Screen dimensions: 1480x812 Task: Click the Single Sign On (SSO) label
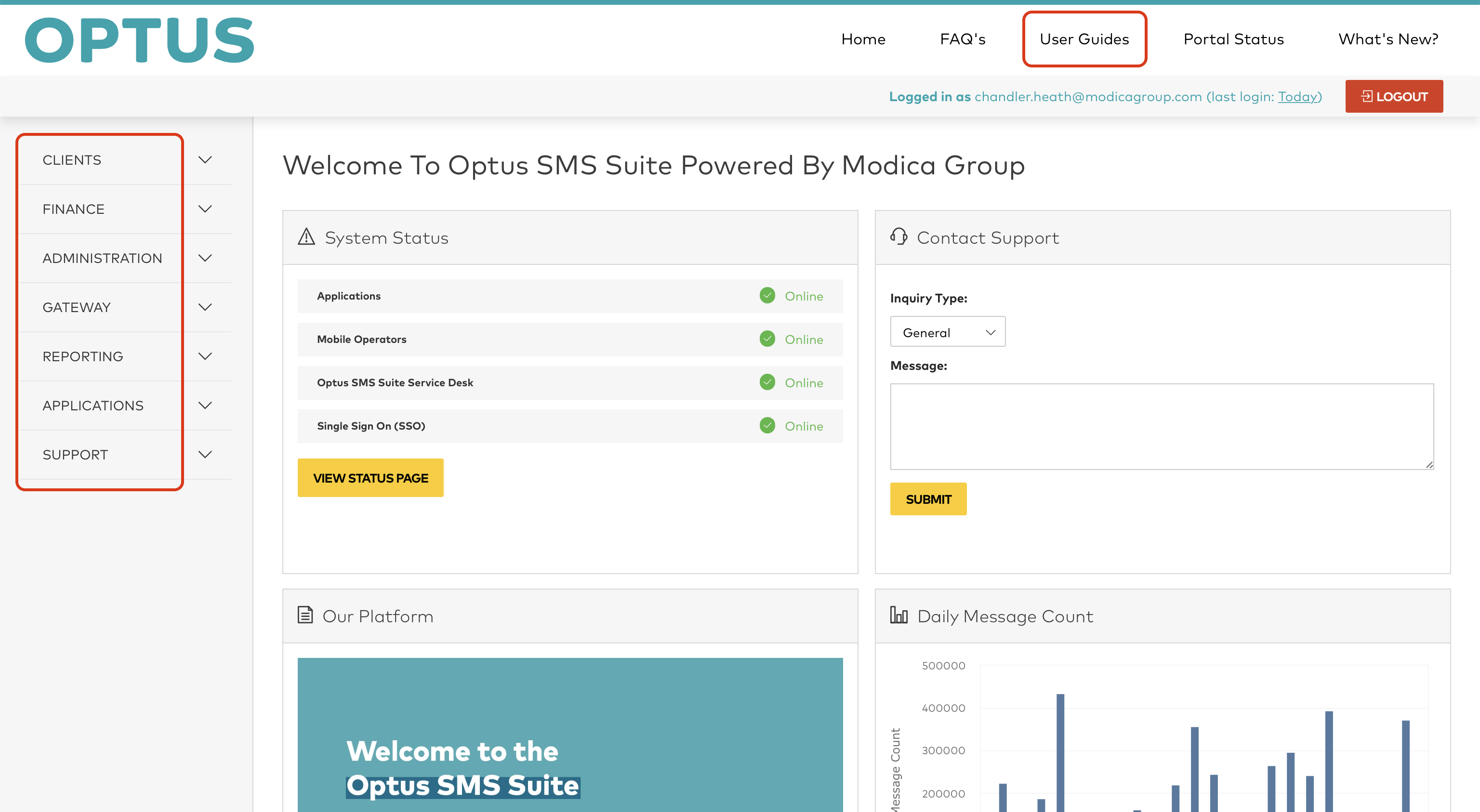[371, 426]
